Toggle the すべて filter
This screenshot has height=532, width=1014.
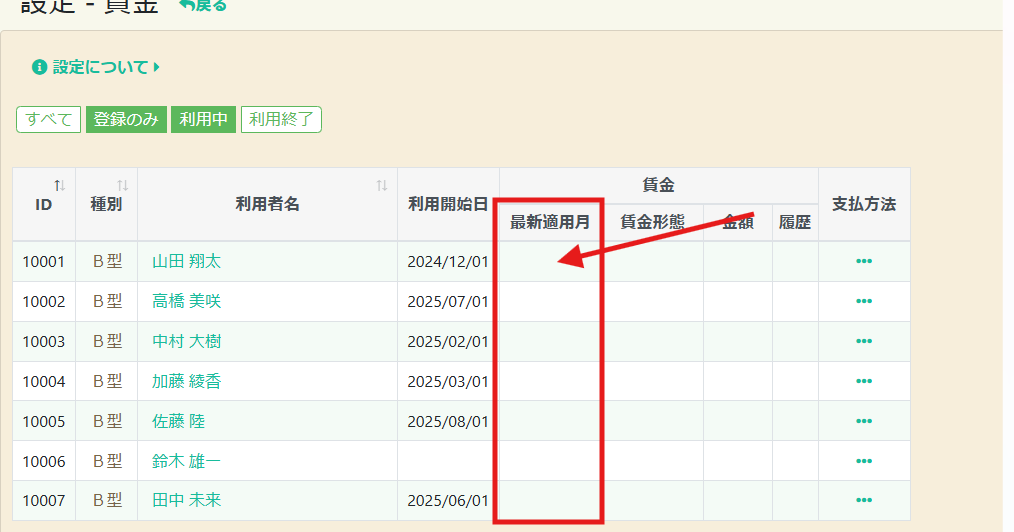pyautogui.click(x=48, y=120)
